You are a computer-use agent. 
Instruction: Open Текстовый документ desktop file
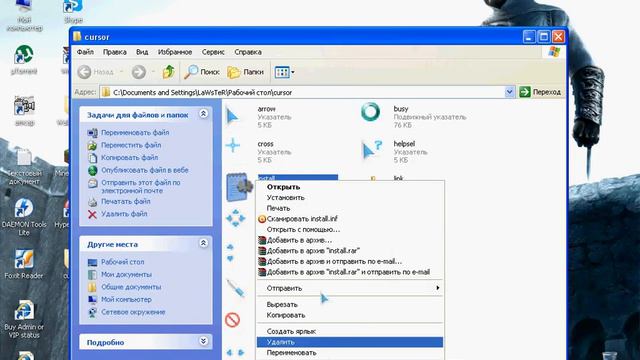[x=24, y=167]
